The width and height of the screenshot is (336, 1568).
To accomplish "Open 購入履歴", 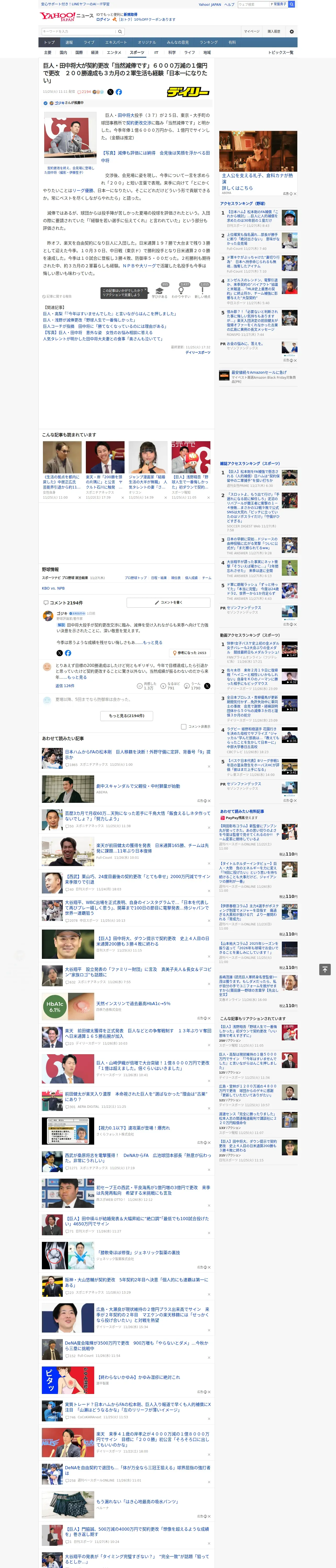I will pyautogui.click(x=274, y=31).
